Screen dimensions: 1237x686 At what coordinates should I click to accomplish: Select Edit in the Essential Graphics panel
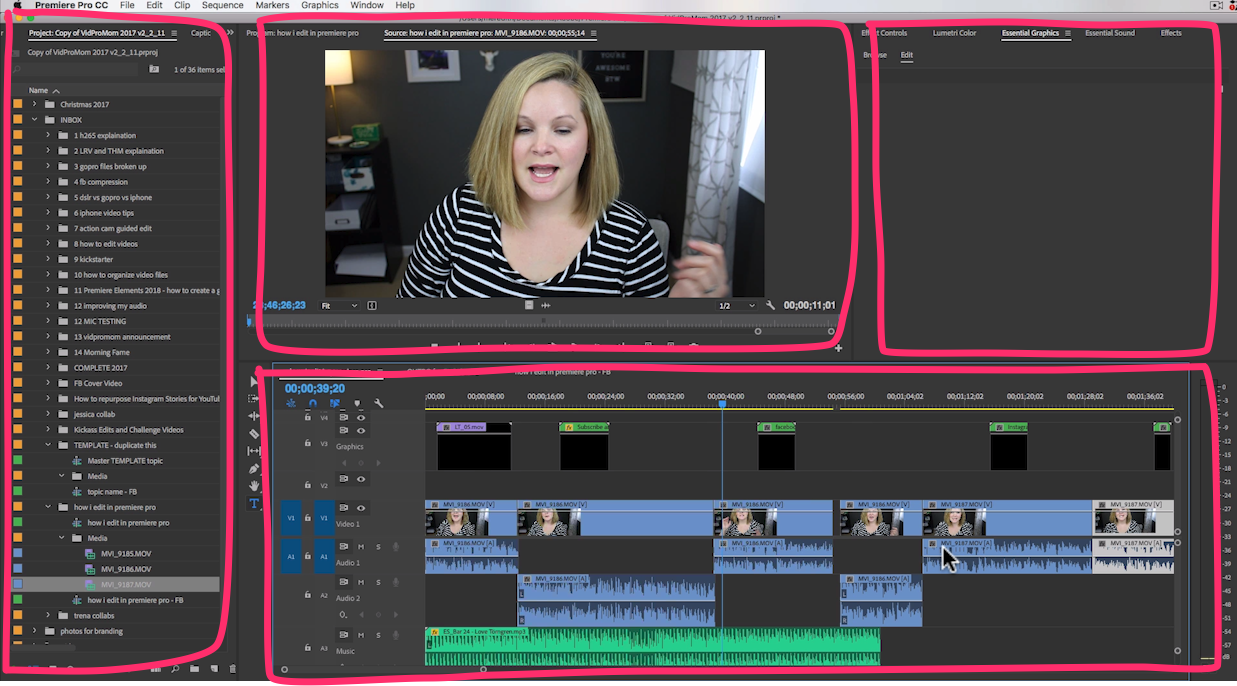point(906,55)
